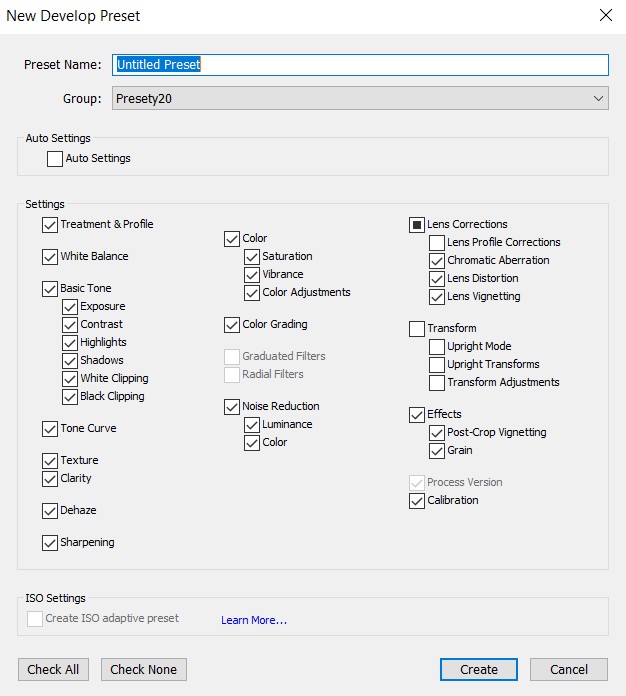Uncheck Color Grading

[x=232, y=324]
